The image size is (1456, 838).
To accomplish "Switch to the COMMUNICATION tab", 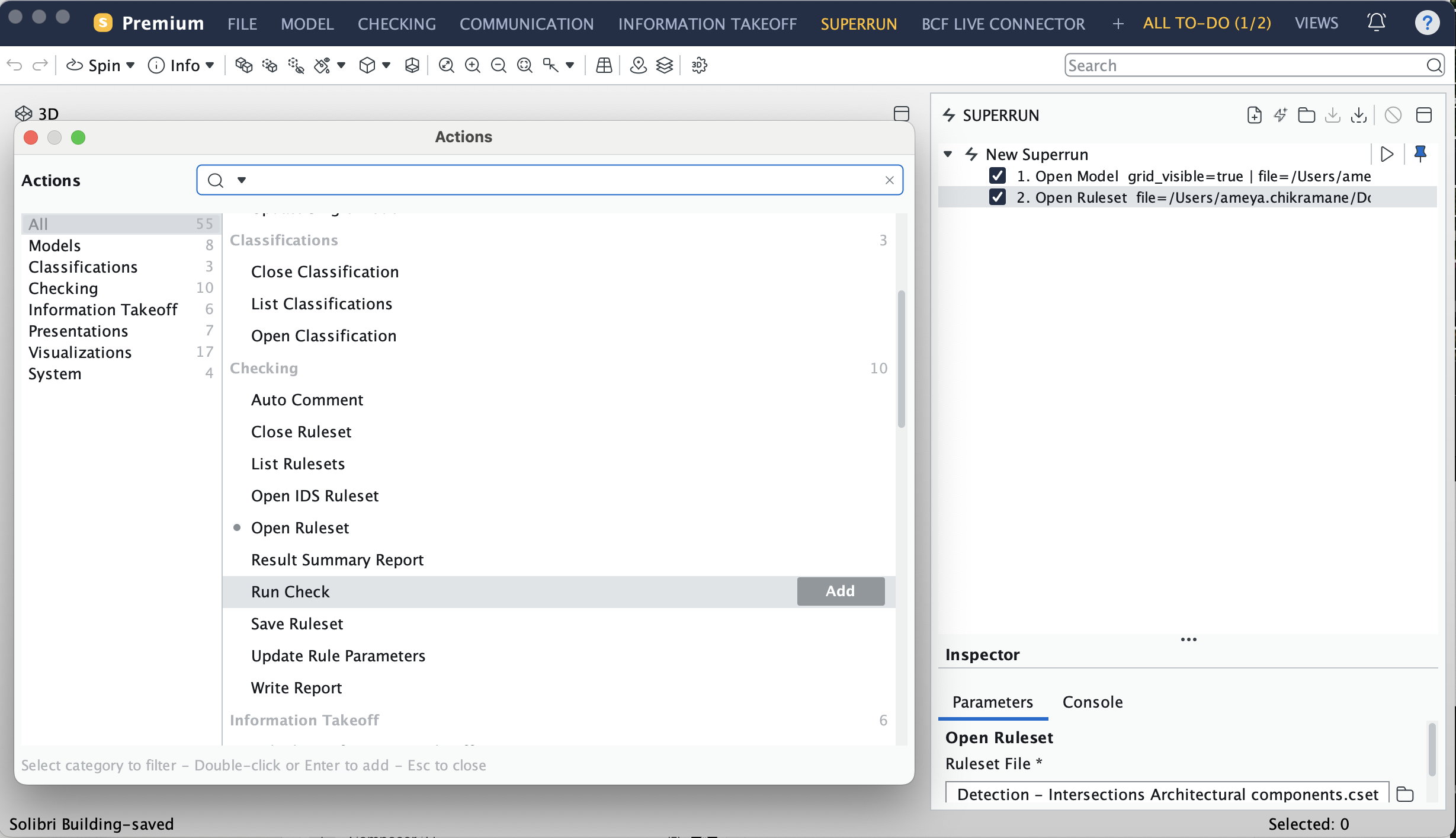I will (x=527, y=24).
